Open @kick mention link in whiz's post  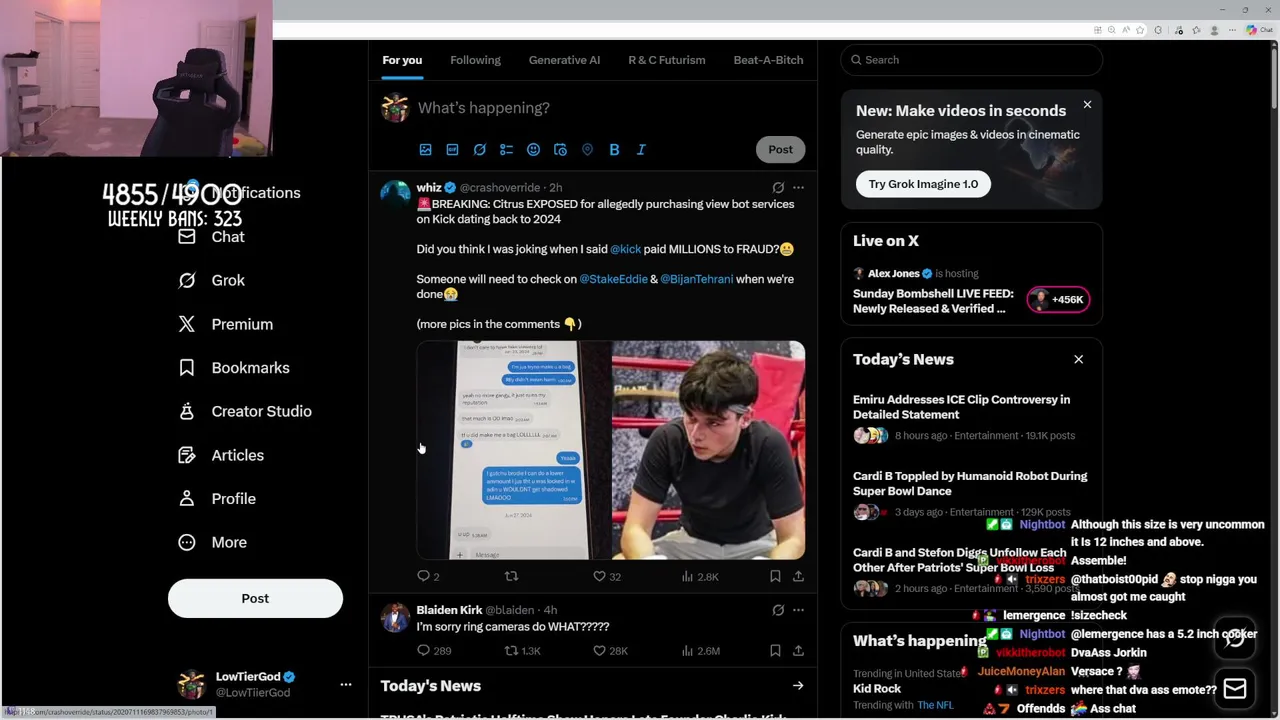click(625, 249)
